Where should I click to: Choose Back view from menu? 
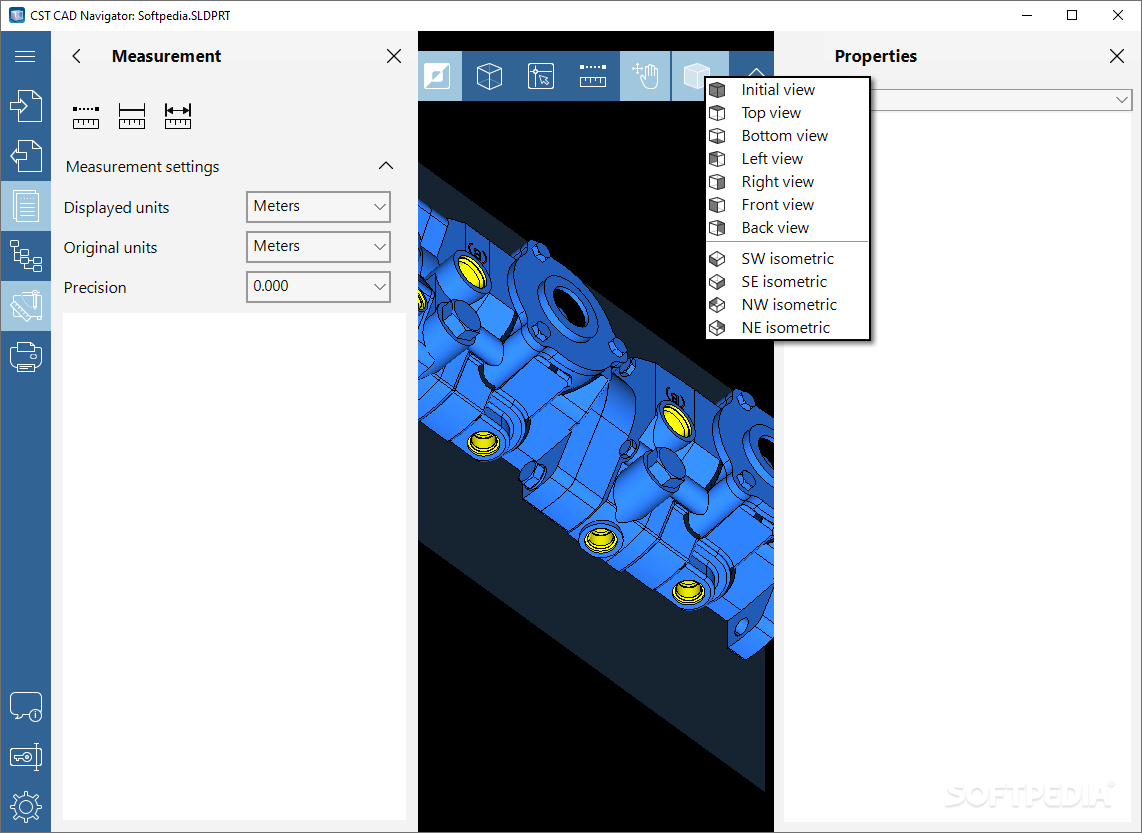[788, 228]
